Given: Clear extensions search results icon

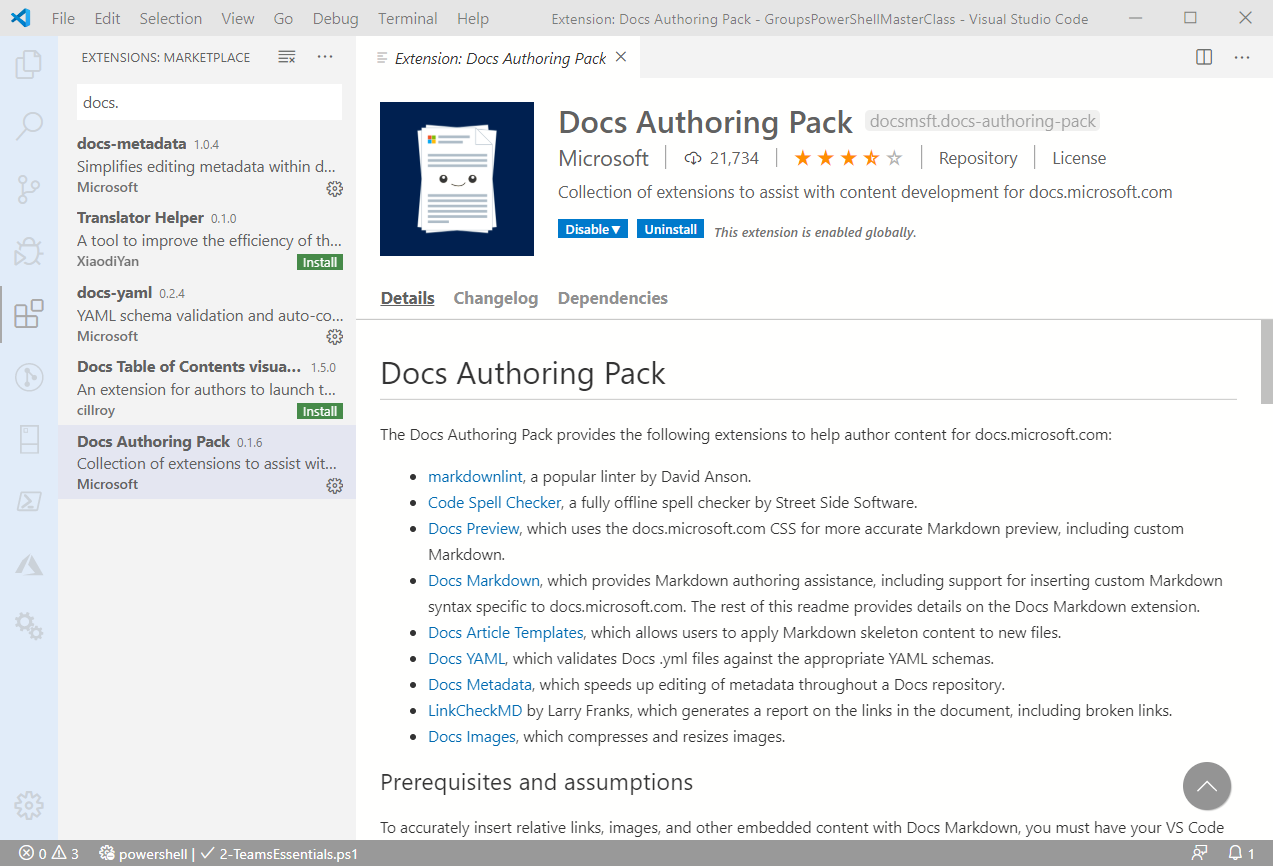Looking at the screenshot, I should click(287, 57).
